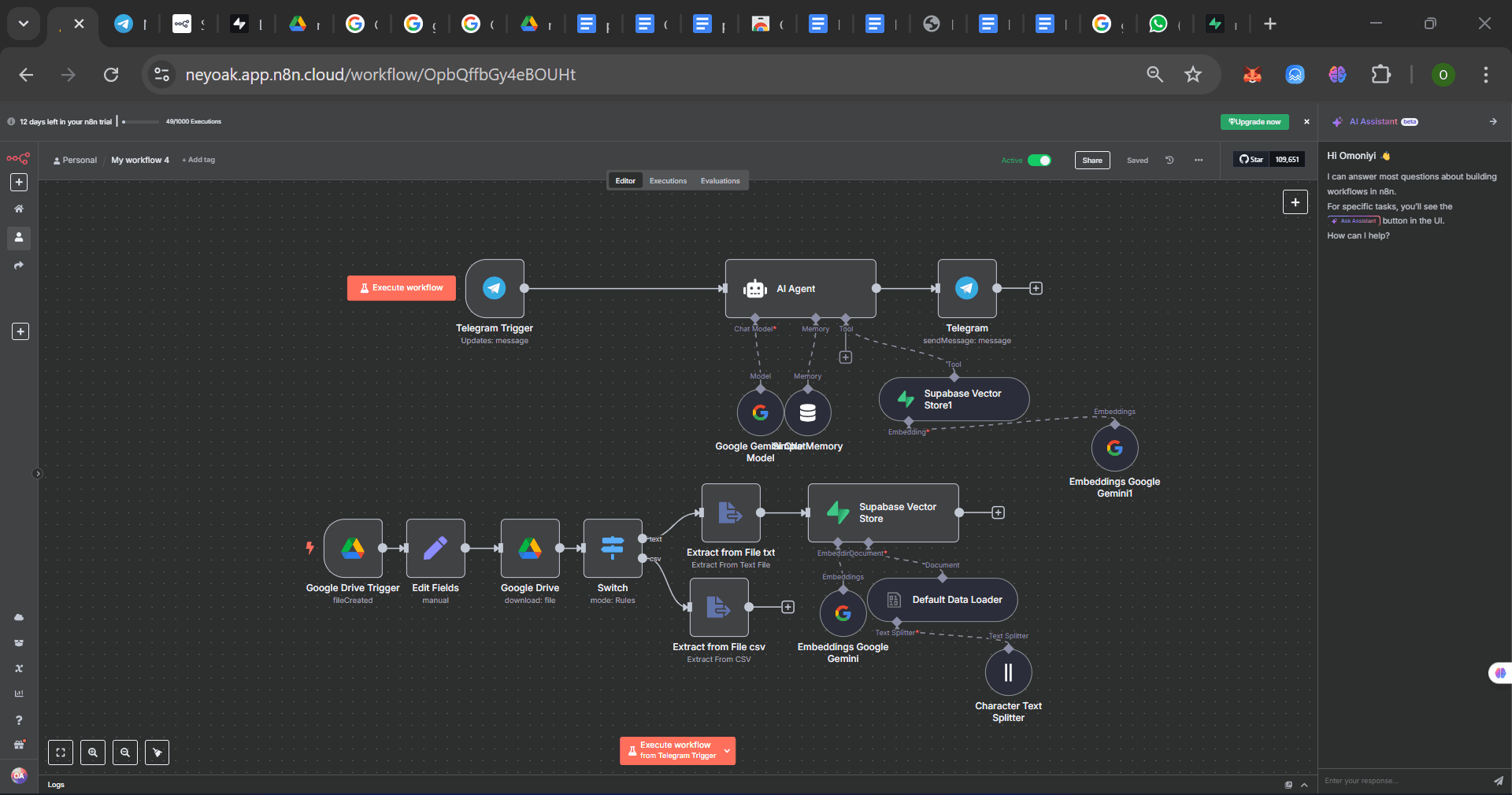The image size is (1512, 795).
Task: Select the Character Text Splitter node
Action: 1009,672
